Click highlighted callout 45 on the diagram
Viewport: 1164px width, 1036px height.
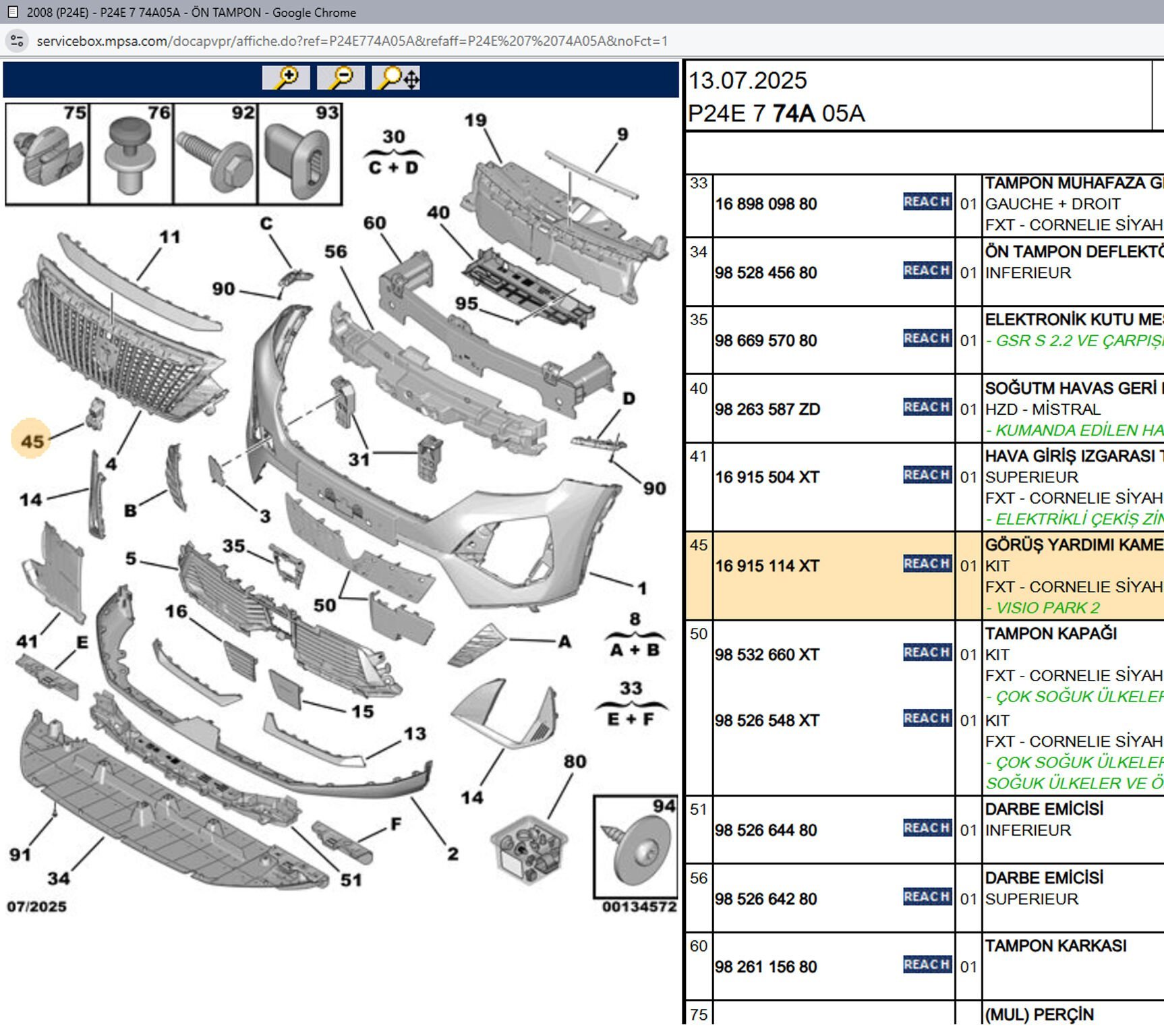(x=32, y=441)
